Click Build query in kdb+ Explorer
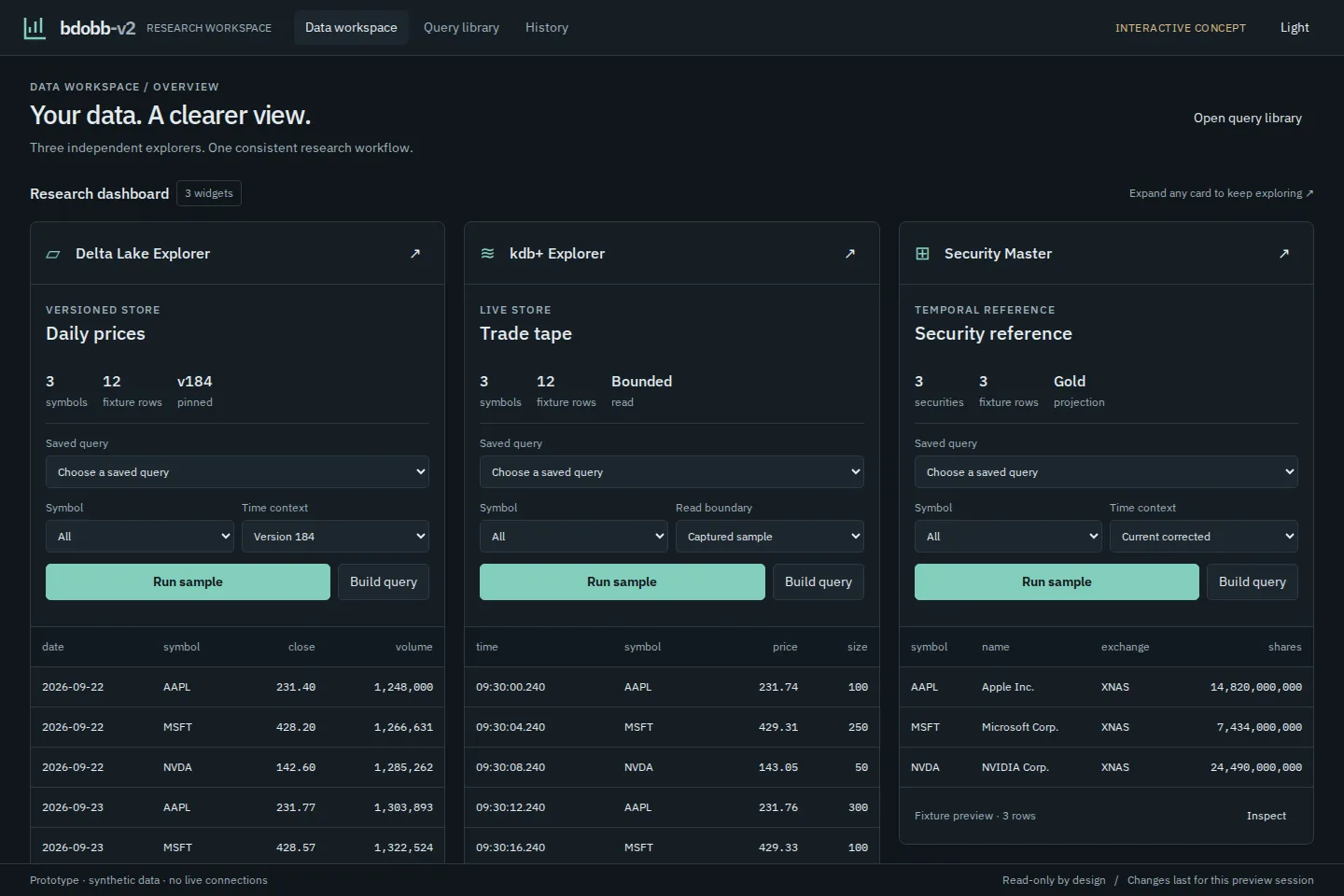The height and width of the screenshot is (896, 1344). [819, 581]
